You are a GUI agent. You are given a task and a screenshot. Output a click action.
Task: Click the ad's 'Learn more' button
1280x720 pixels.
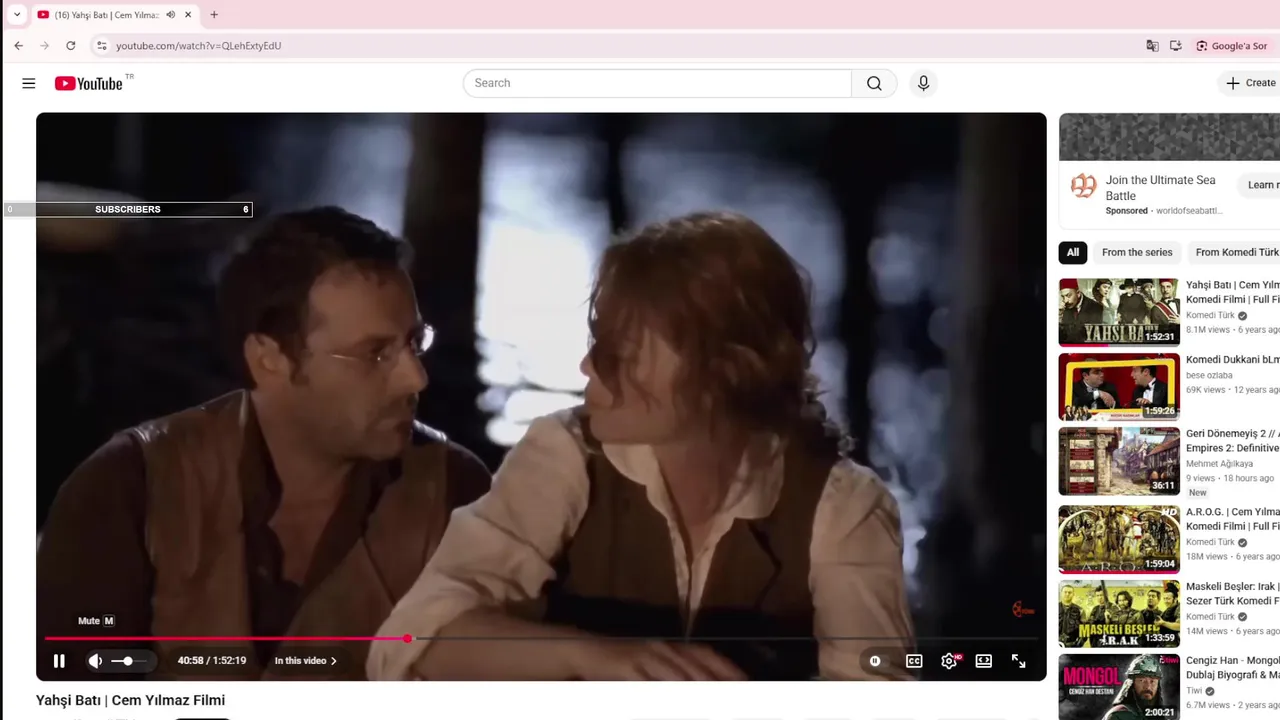tap(1259, 185)
